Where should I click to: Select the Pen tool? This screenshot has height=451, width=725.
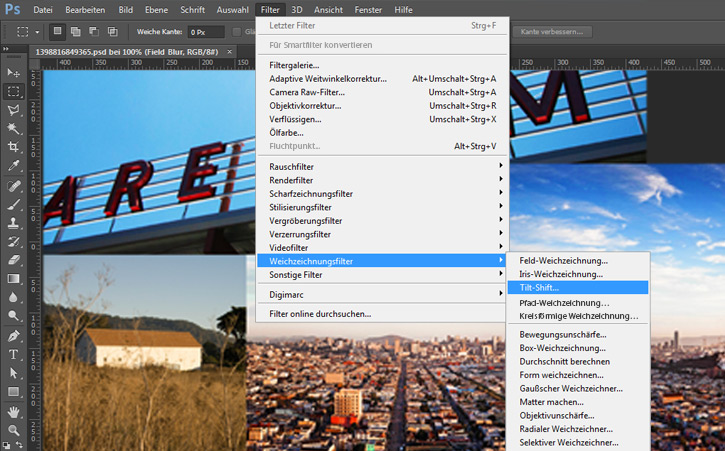(14, 335)
